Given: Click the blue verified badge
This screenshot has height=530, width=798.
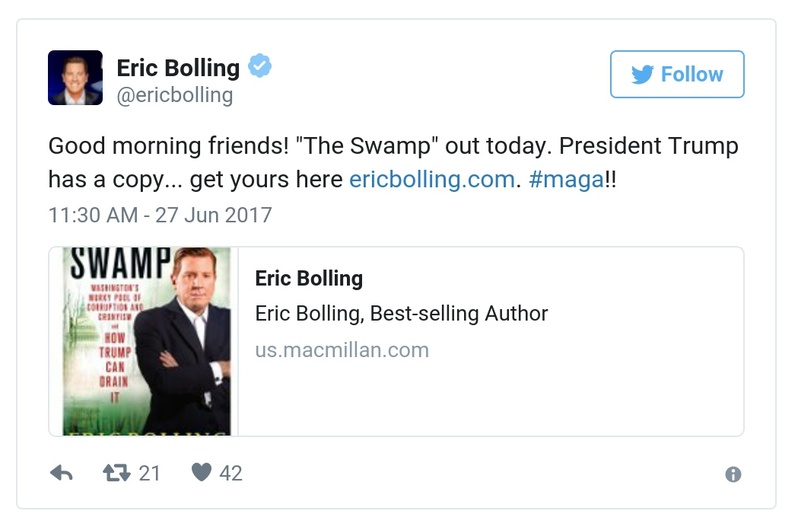Looking at the screenshot, I should [x=261, y=67].
